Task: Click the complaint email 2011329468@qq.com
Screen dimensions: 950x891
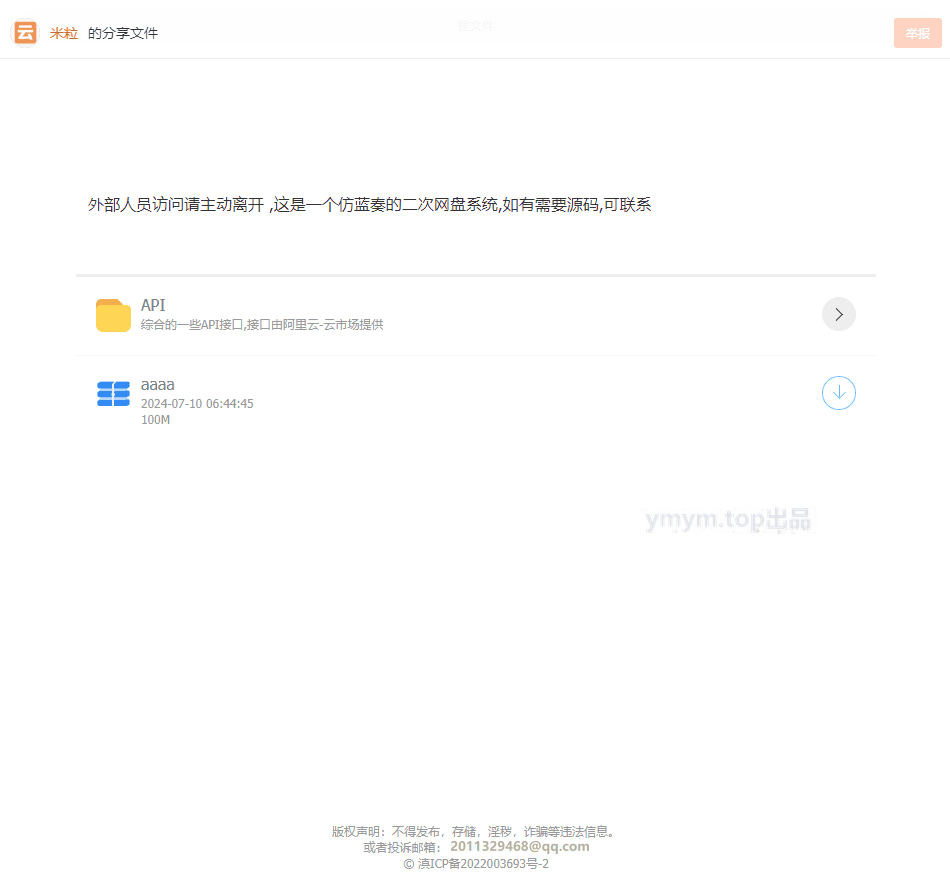Action: 520,846
